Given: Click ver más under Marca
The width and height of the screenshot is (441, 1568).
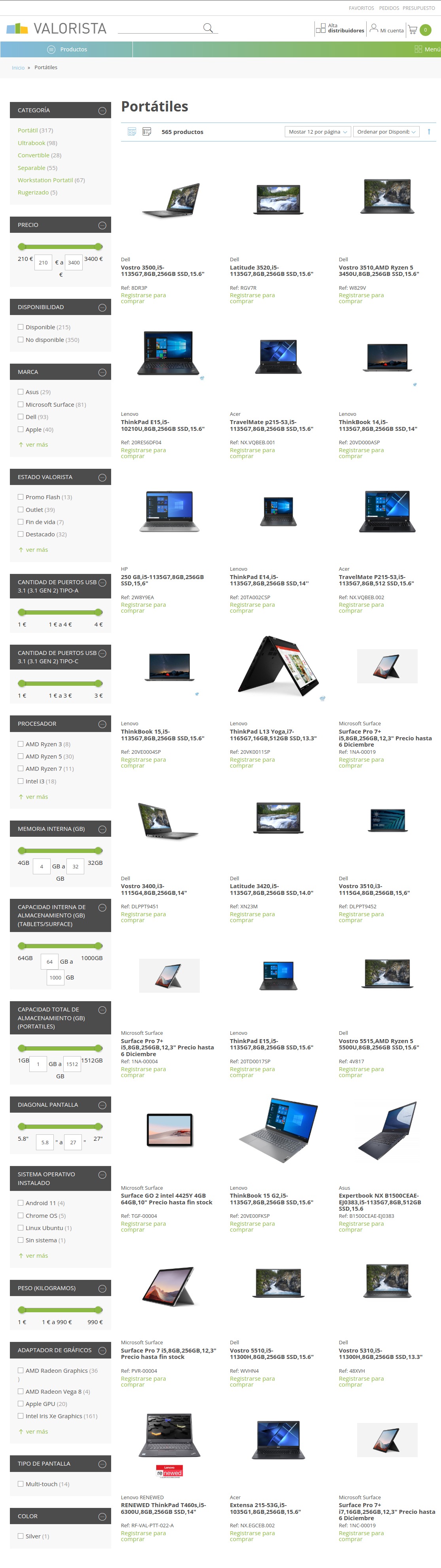Looking at the screenshot, I should coord(36,444).
